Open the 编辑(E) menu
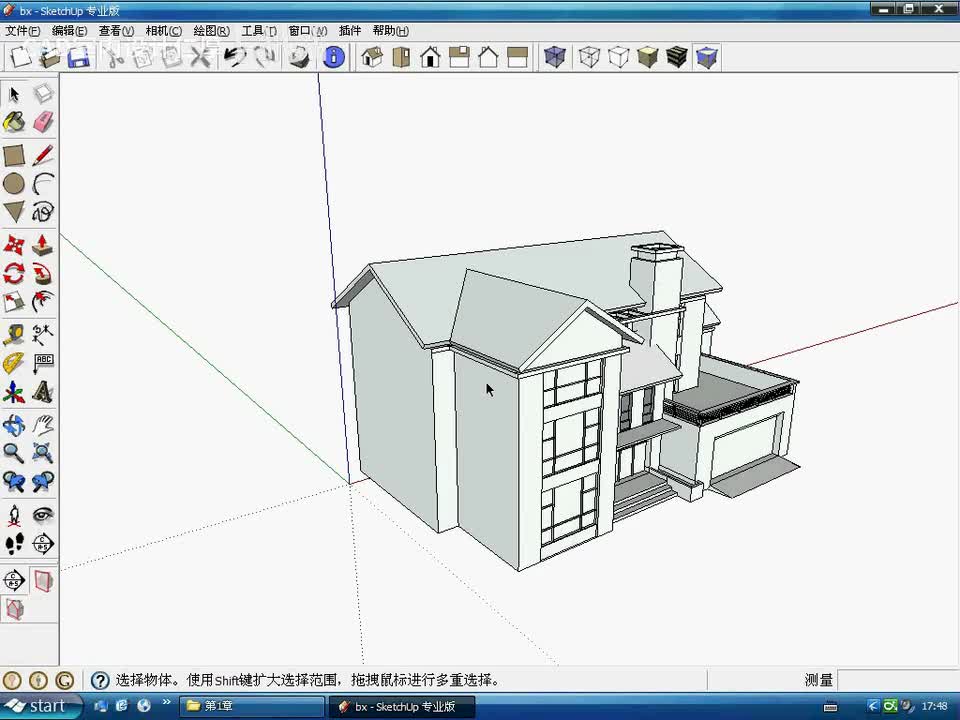This screenshot has width=960, height=720. pyautogui.click(x=69, y=31)
